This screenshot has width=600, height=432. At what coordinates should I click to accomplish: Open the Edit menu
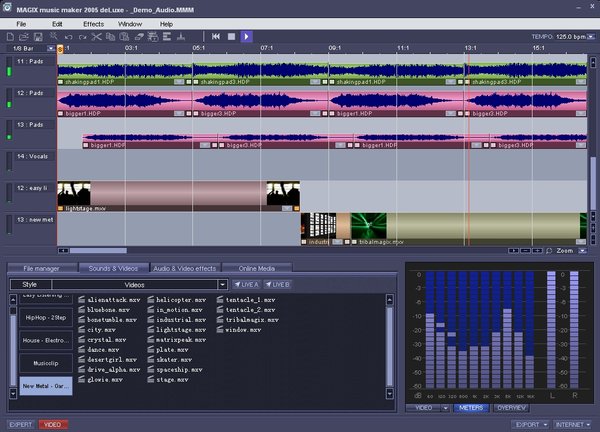pos(57,24)
